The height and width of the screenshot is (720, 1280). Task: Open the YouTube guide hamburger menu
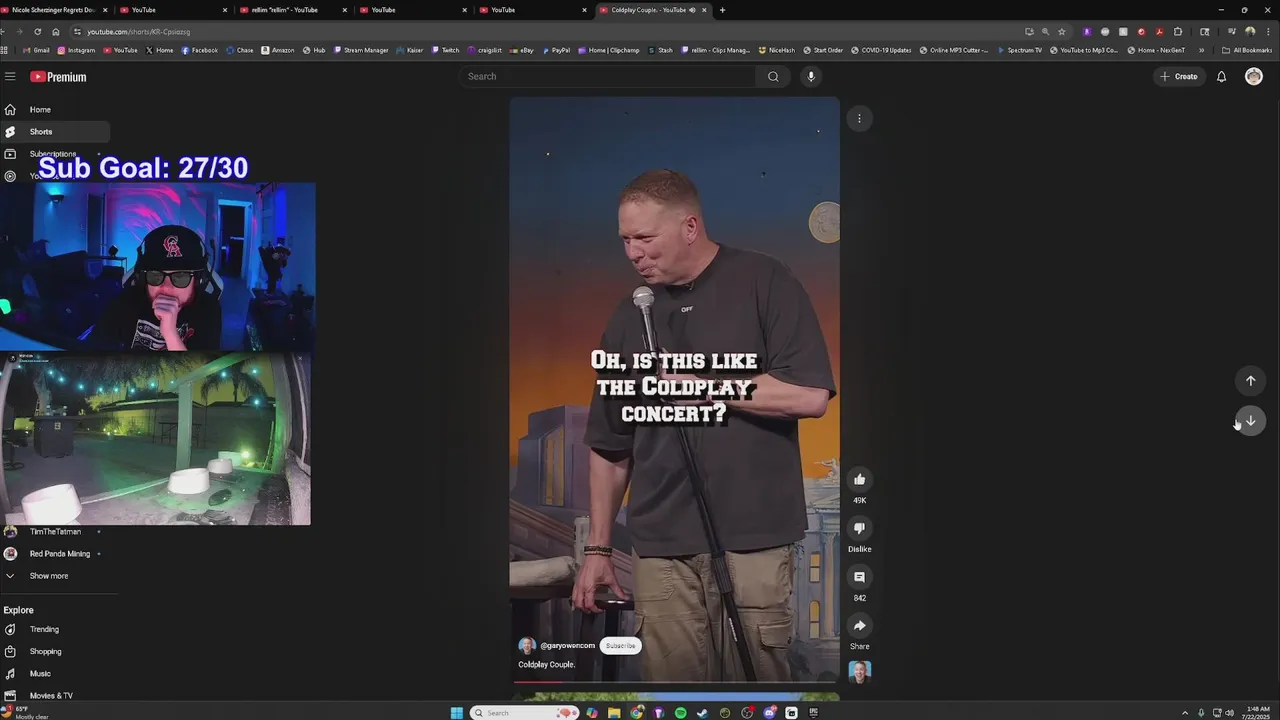tap(10, 76)
